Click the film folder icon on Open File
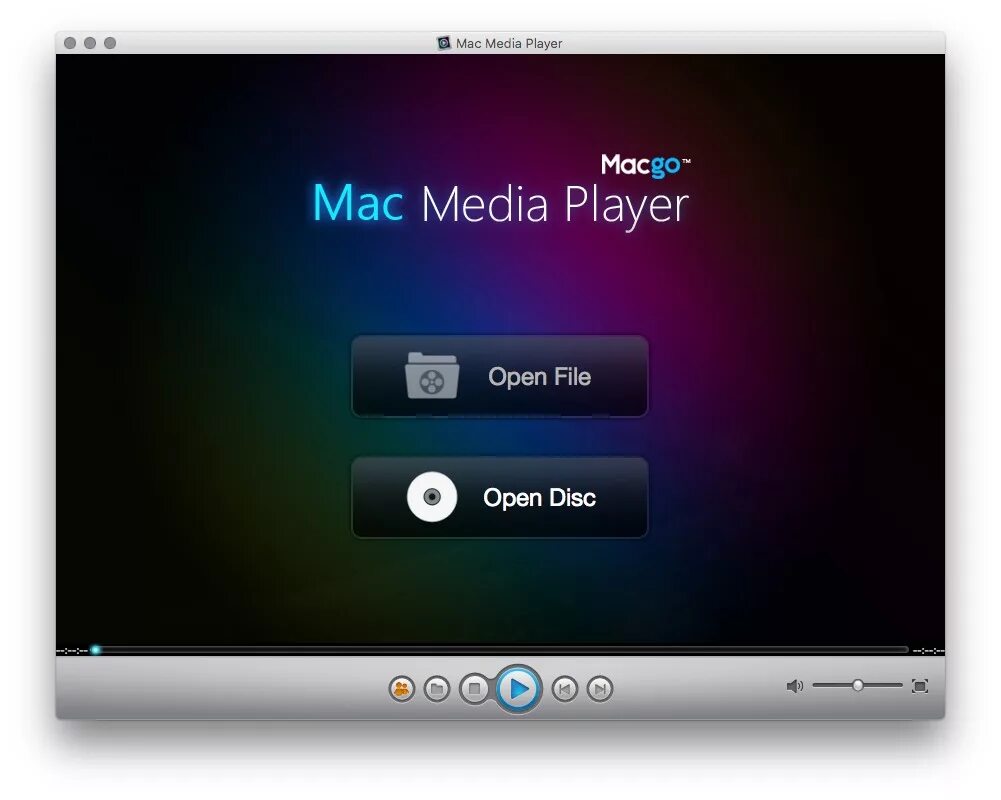Viewport: 1001px width, 800px height. [432, 375]
